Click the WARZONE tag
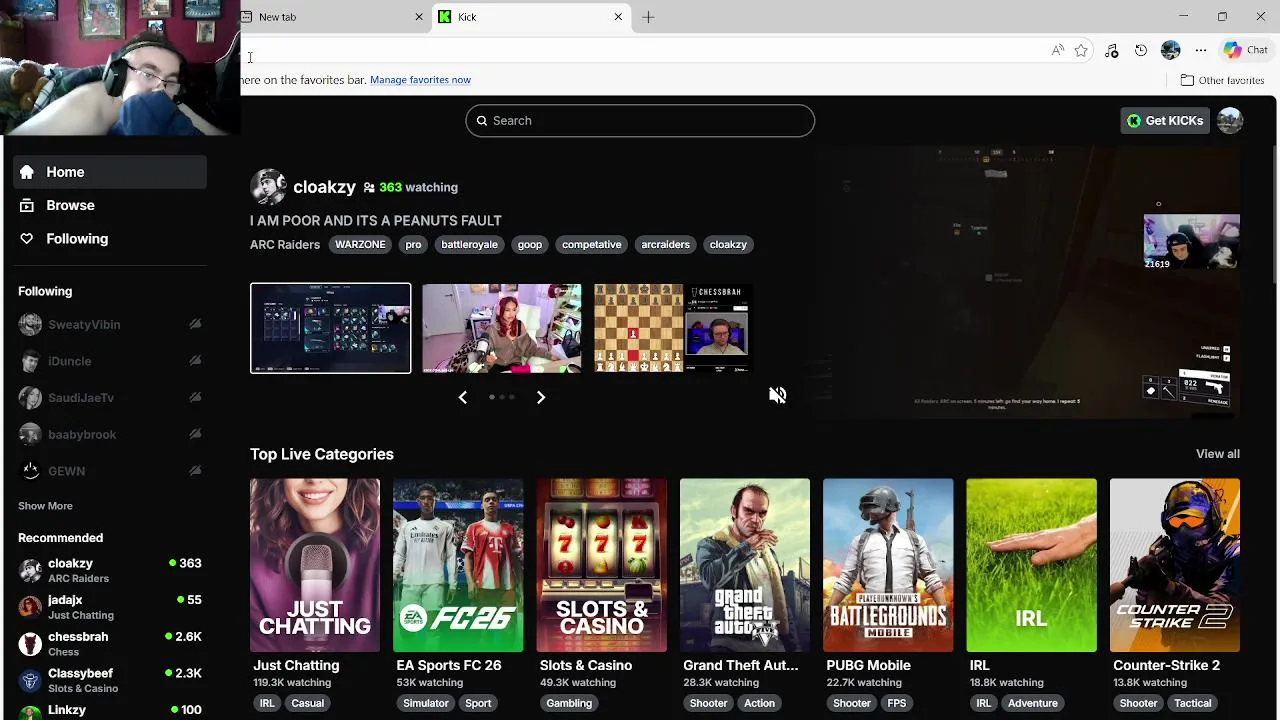This screenshot has width=1280, height=720. click(360, 244)
